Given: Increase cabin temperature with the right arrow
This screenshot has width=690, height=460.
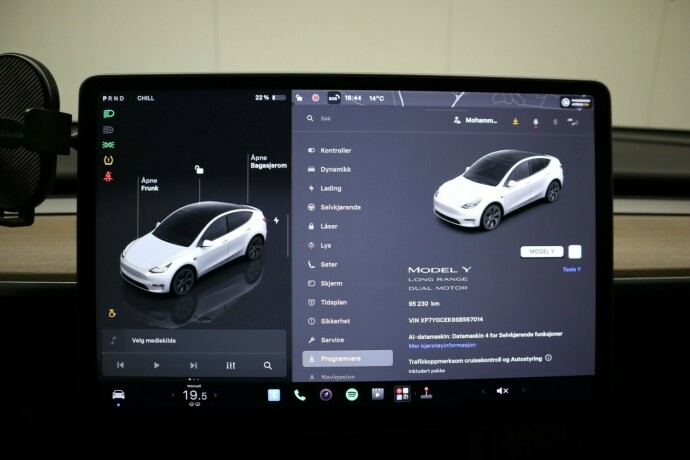Looking at the screenshot, I should 216,395.
